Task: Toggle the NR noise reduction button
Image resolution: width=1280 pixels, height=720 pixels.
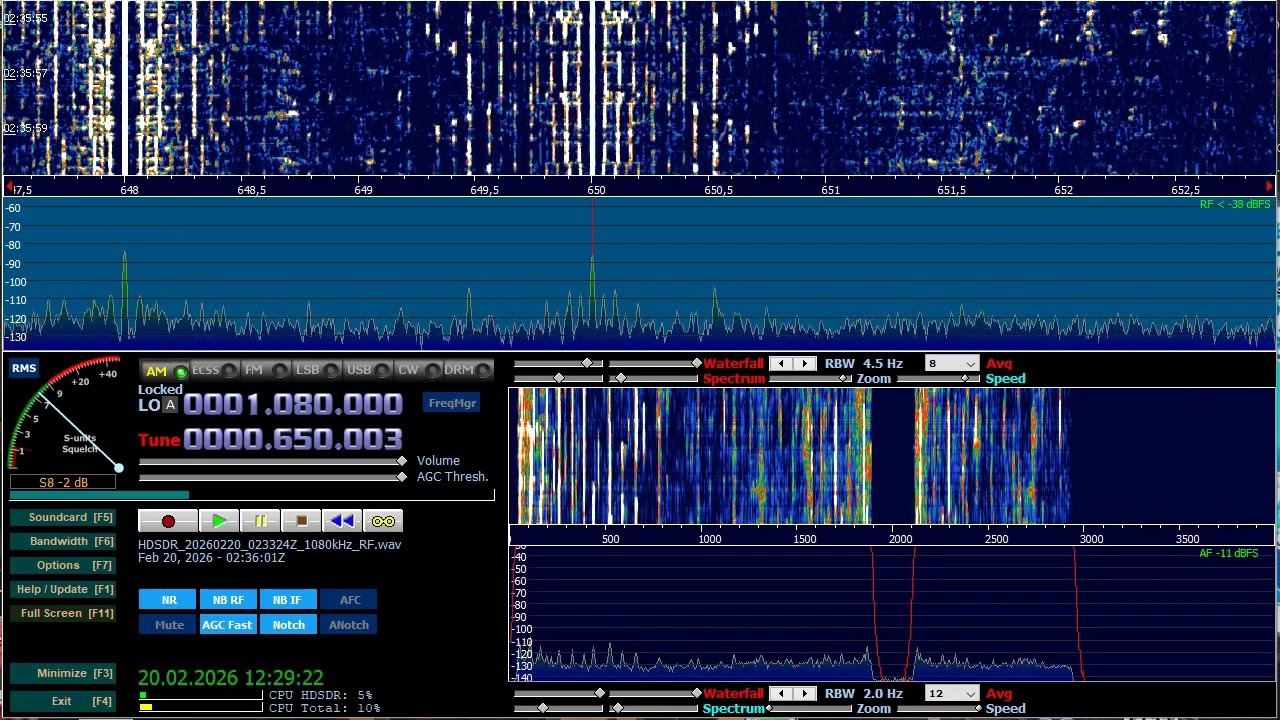Action: point(169,600)
